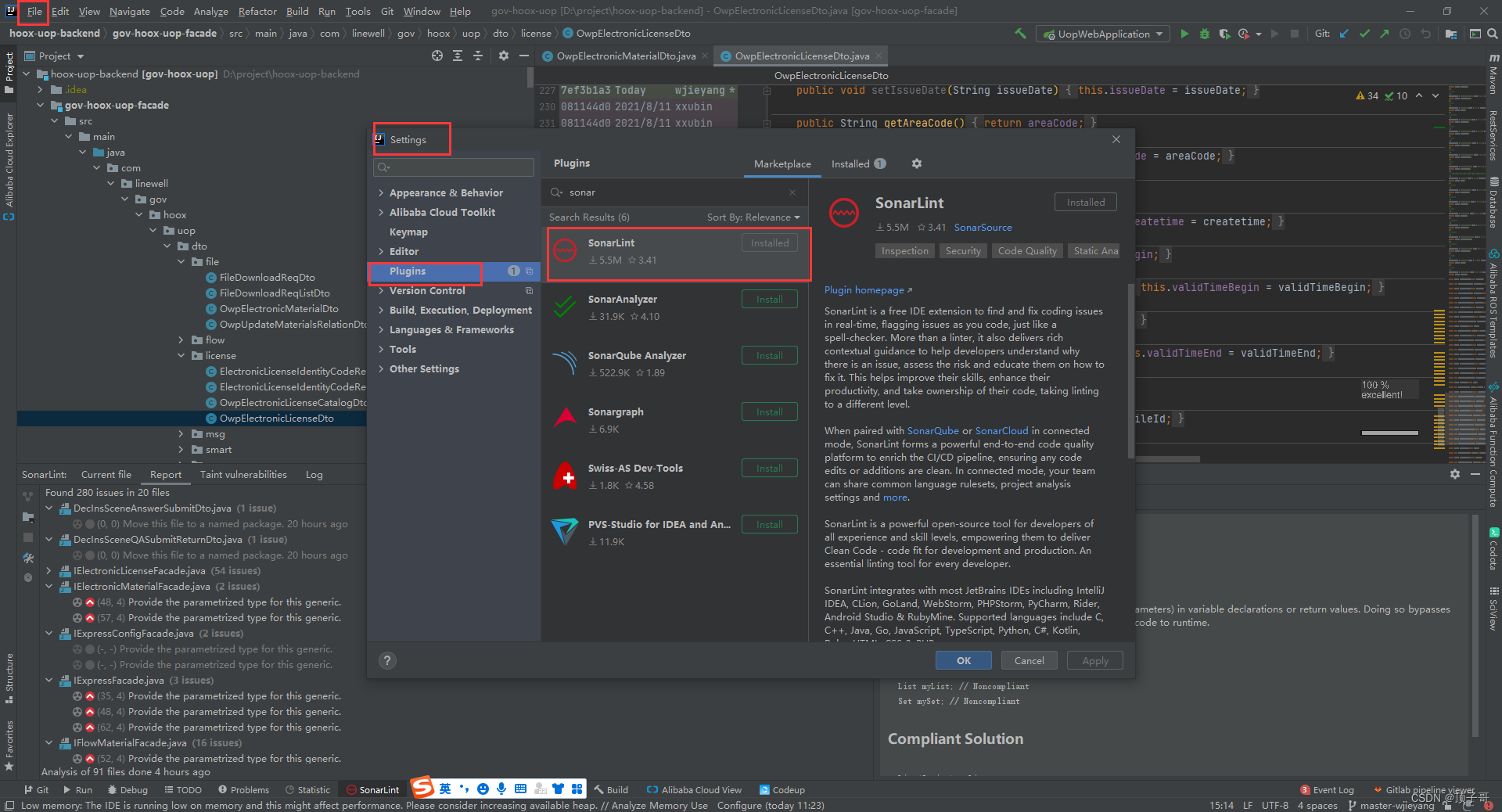
Task: Run UopWebApplication with green play icon
Action: 1184,34
